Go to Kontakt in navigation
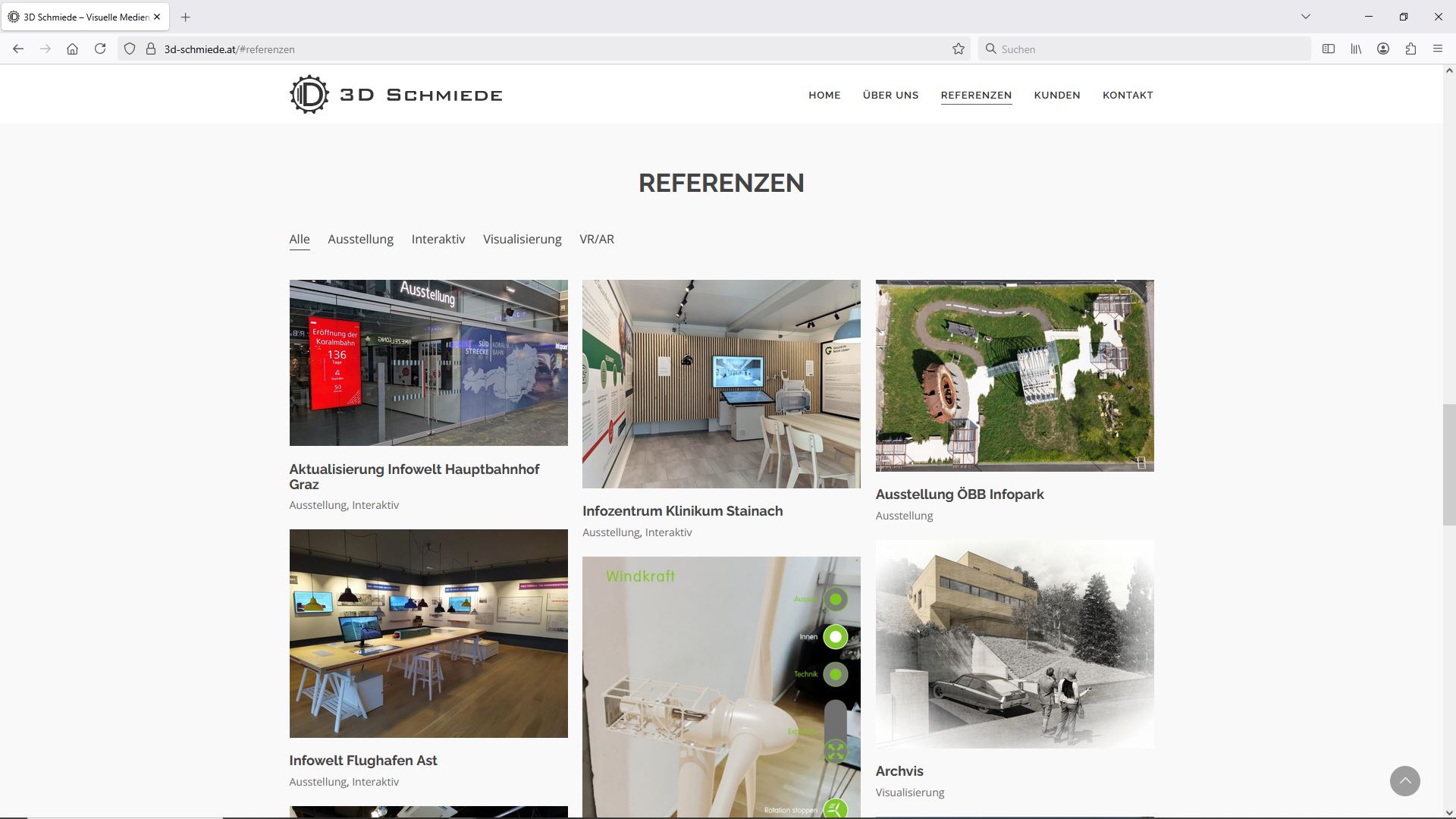1456x819 pixels. [x=1128, y=96]
